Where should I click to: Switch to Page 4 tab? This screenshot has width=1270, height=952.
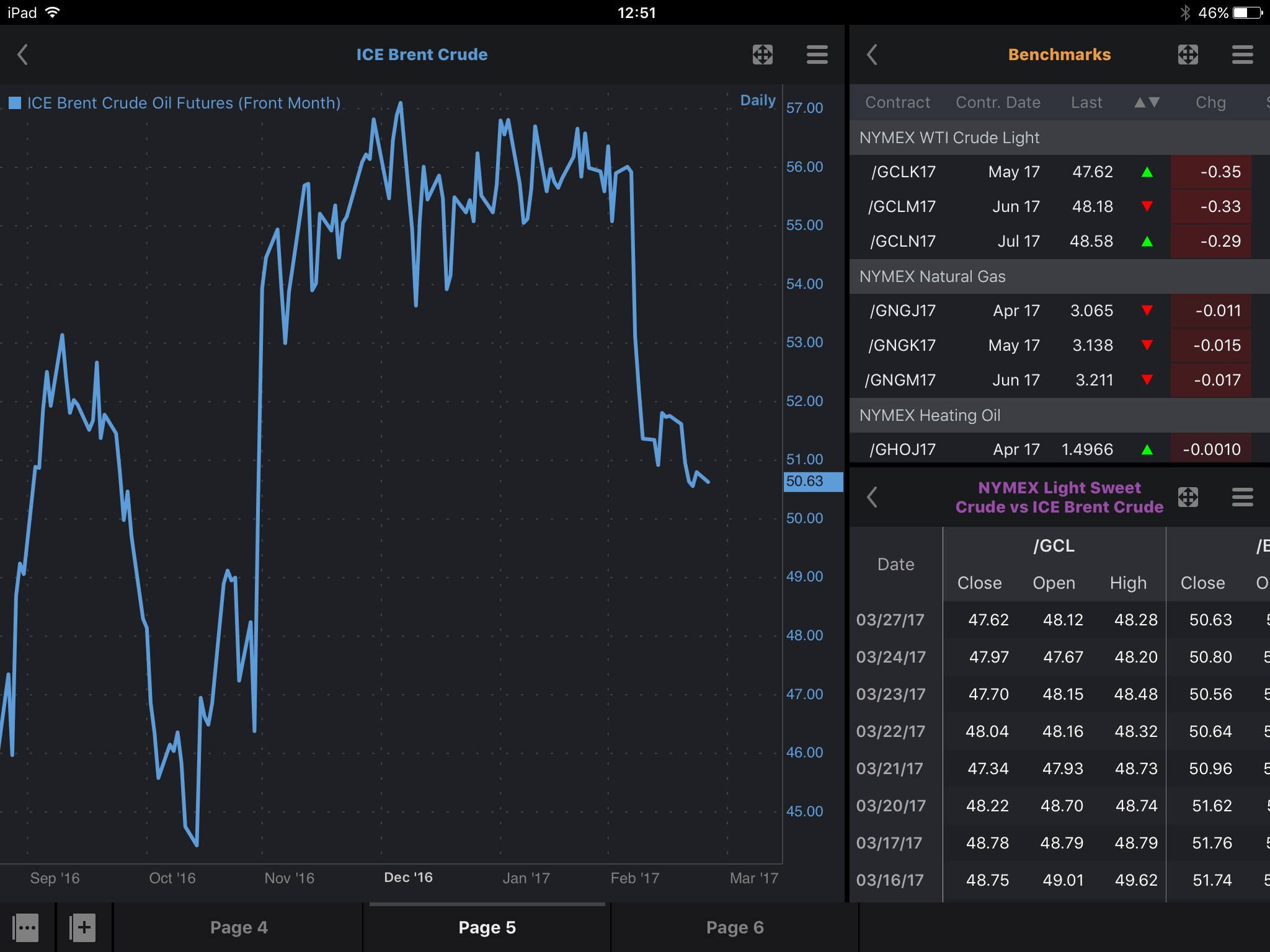[x=239, y=927]
